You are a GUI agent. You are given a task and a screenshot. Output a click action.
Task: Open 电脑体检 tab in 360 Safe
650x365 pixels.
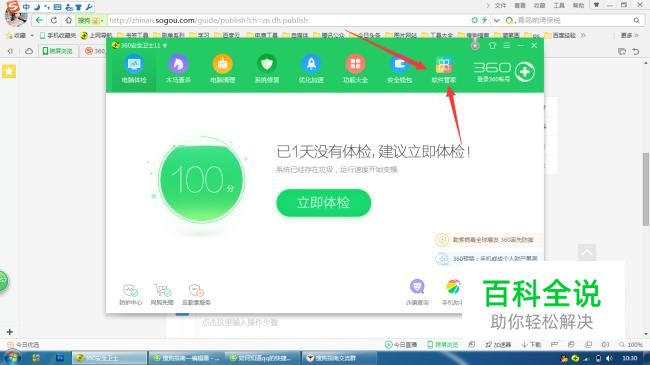tap(134, 69)
